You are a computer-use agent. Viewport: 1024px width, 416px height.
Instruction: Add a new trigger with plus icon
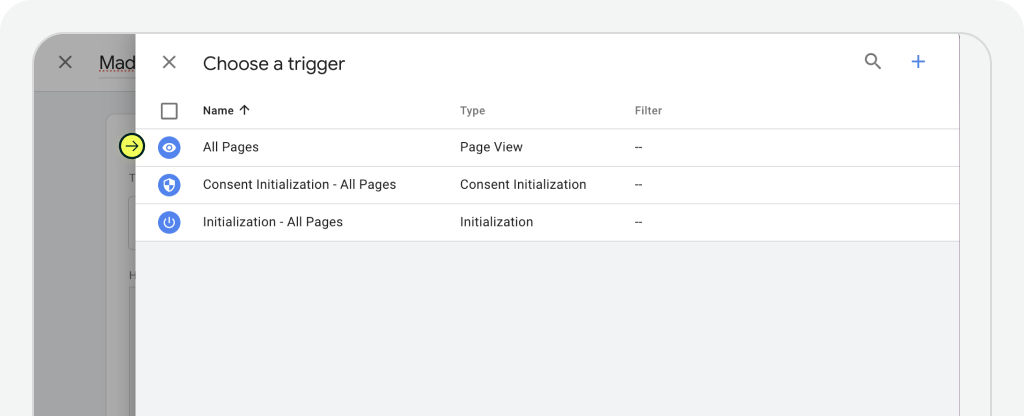918,61
